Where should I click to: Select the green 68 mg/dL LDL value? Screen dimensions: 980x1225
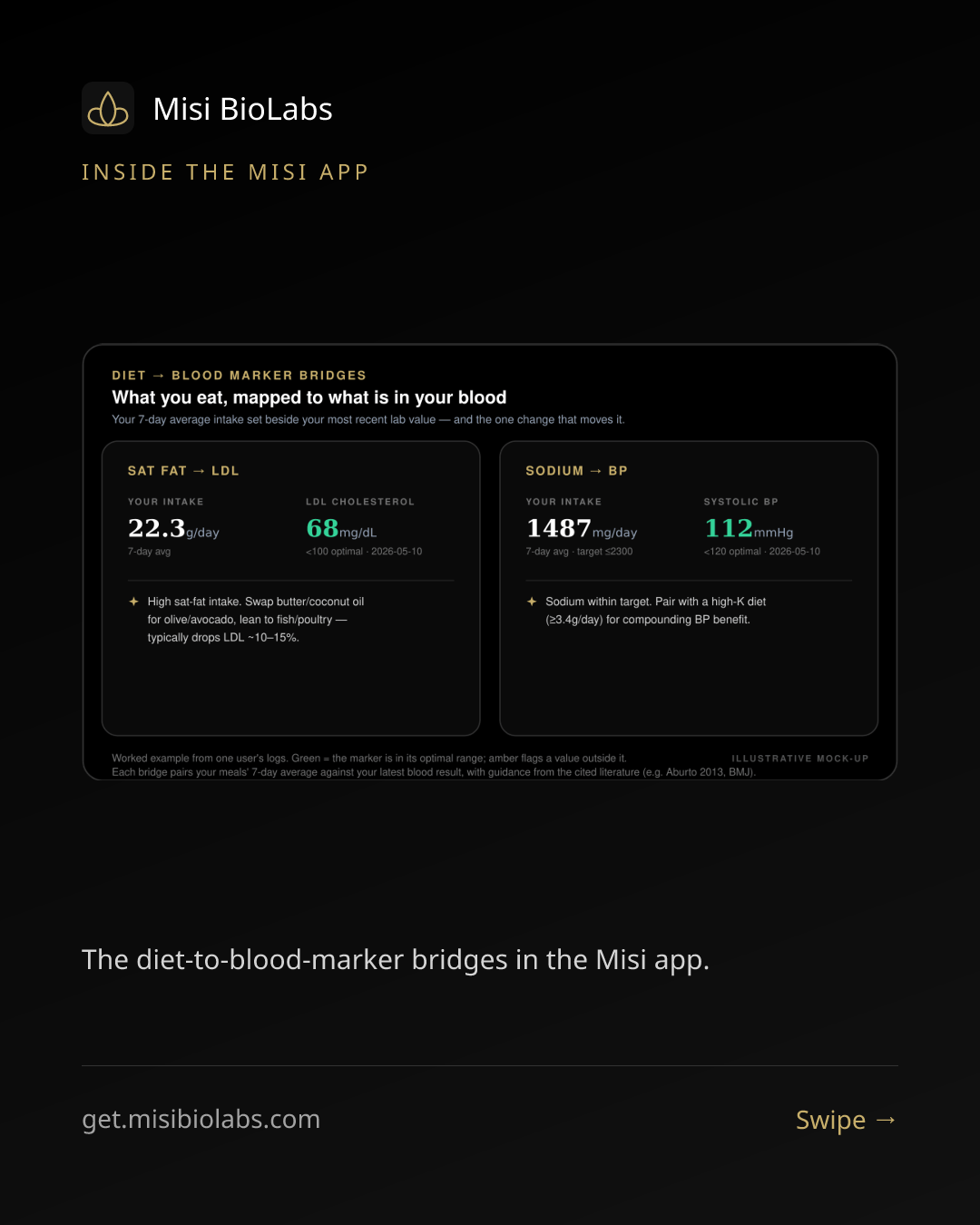pos(341,528)
